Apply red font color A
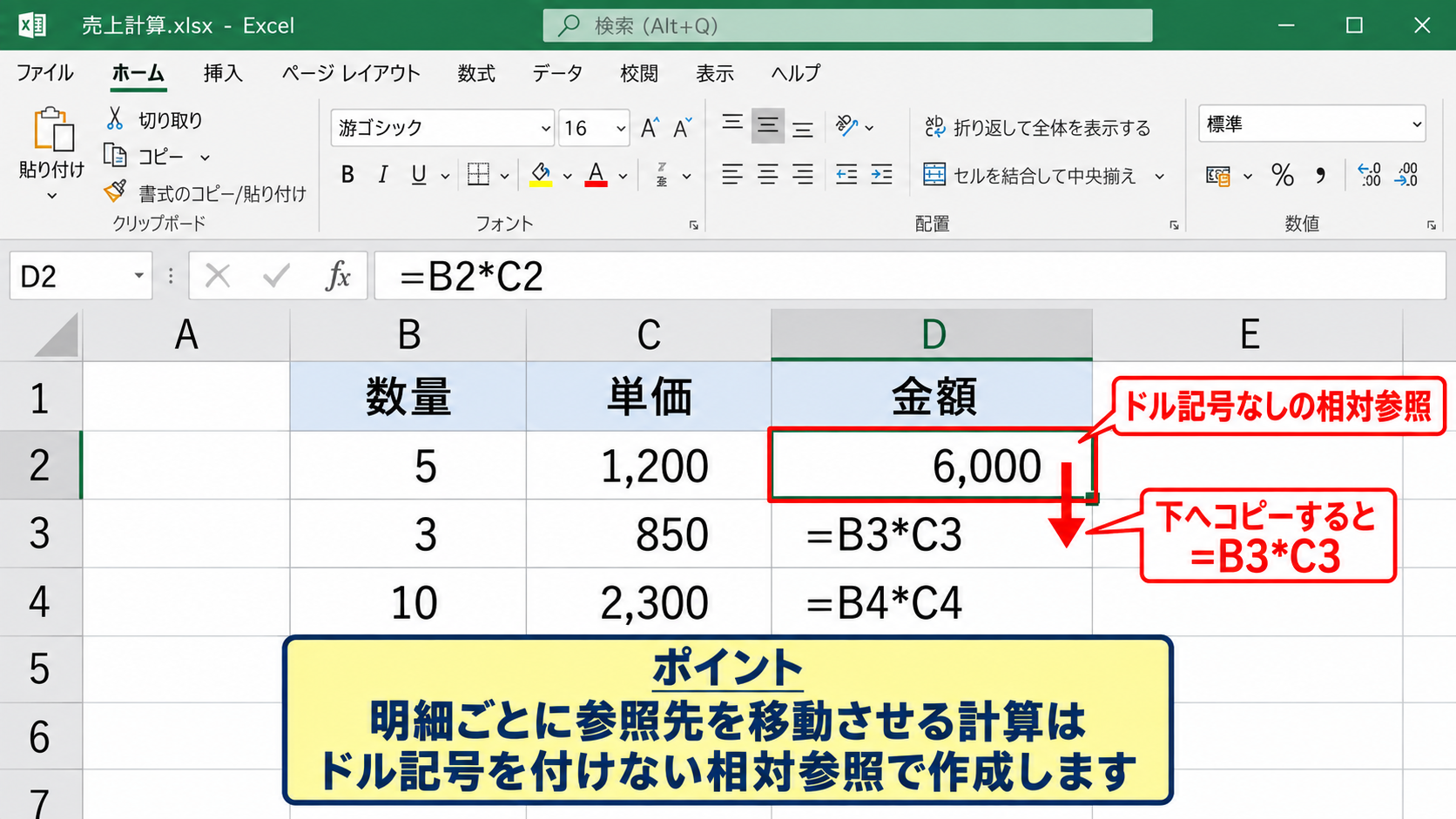 click(596, 175)
